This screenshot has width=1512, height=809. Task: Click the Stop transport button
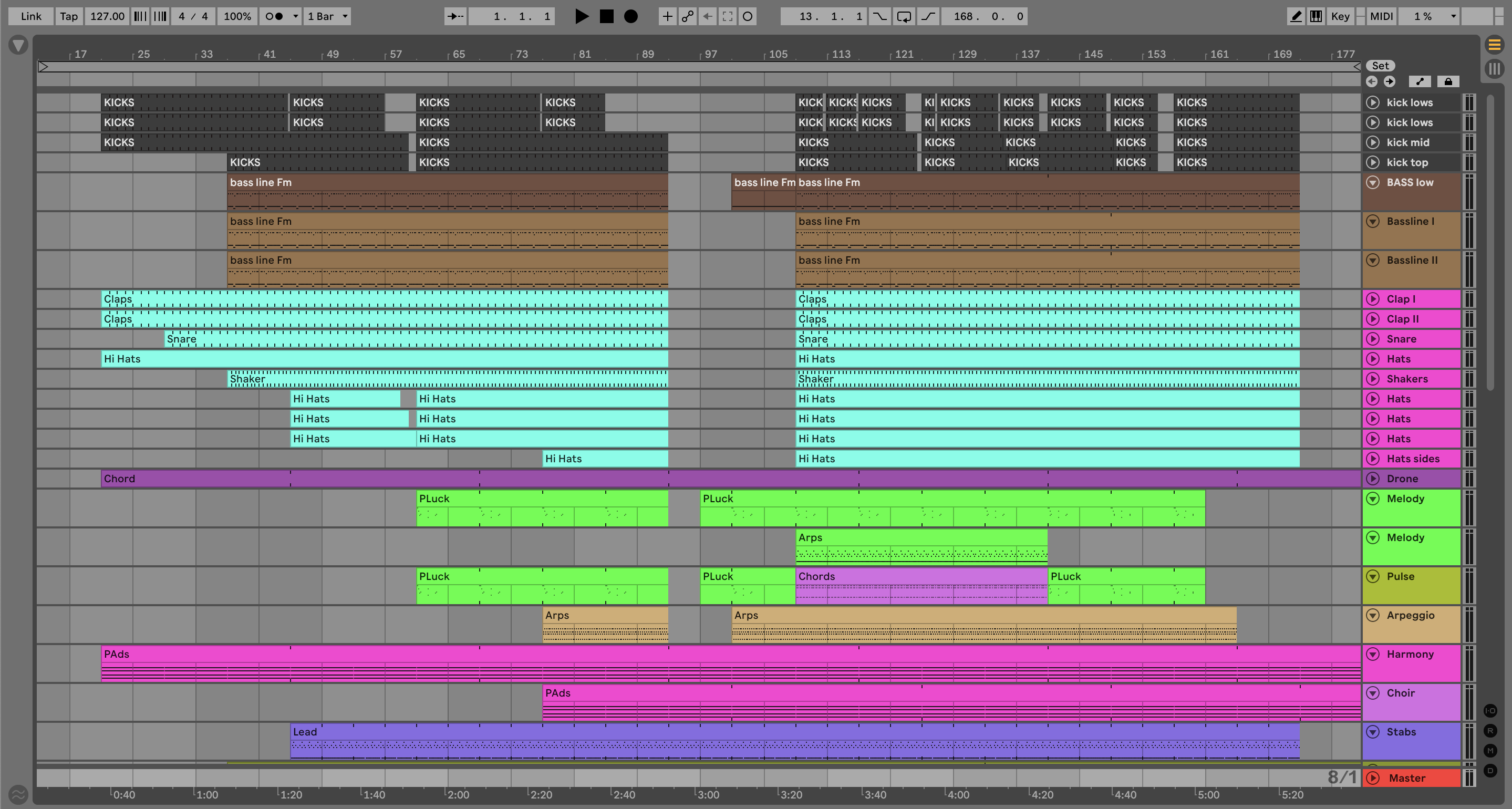pos(606,16)
